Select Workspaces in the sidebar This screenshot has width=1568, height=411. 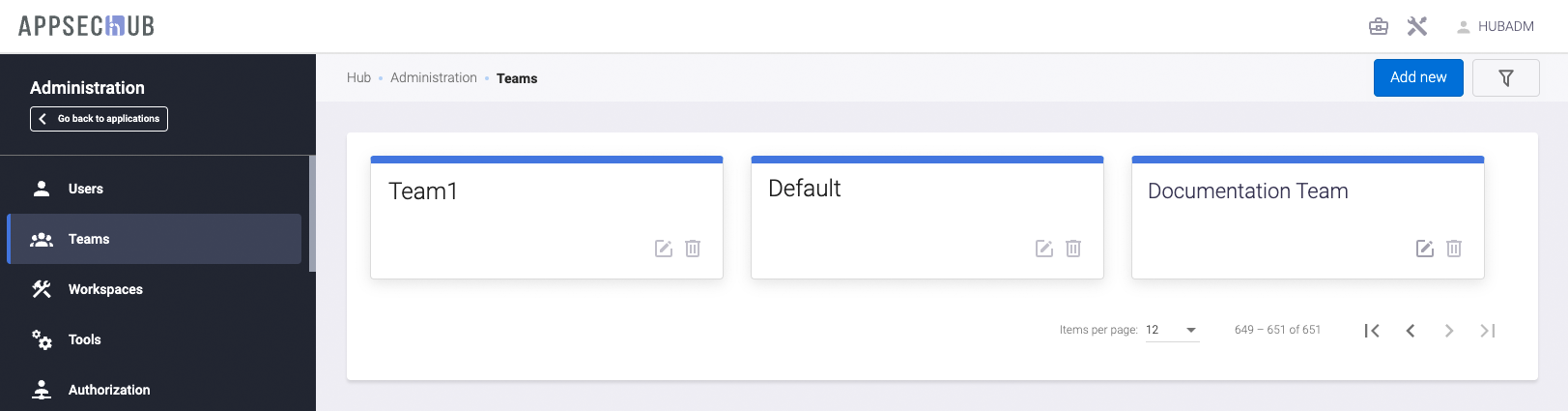click(105, 289)
